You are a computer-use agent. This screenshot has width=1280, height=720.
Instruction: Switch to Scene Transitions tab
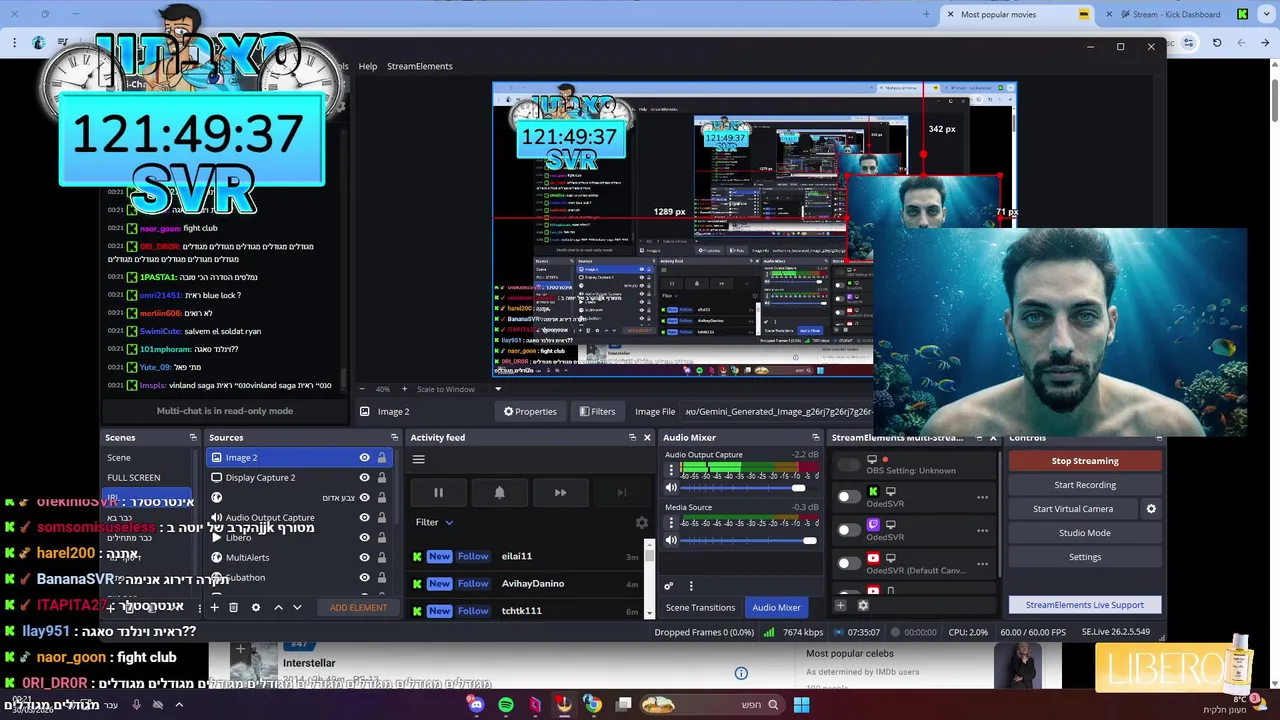(x=700, y=607)
